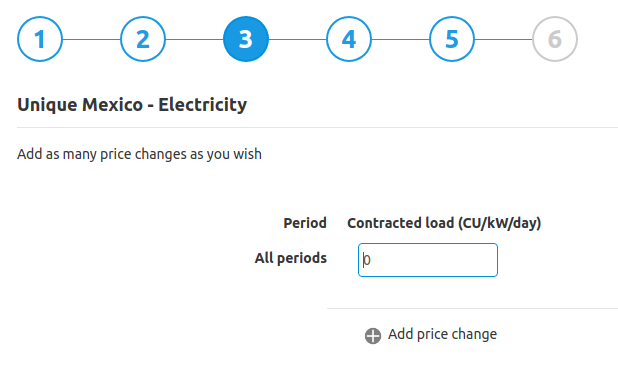The height and width of the screenshot is (373, 618).
Task: Open step 5 of the wizard
Action: tap(452, 39)
